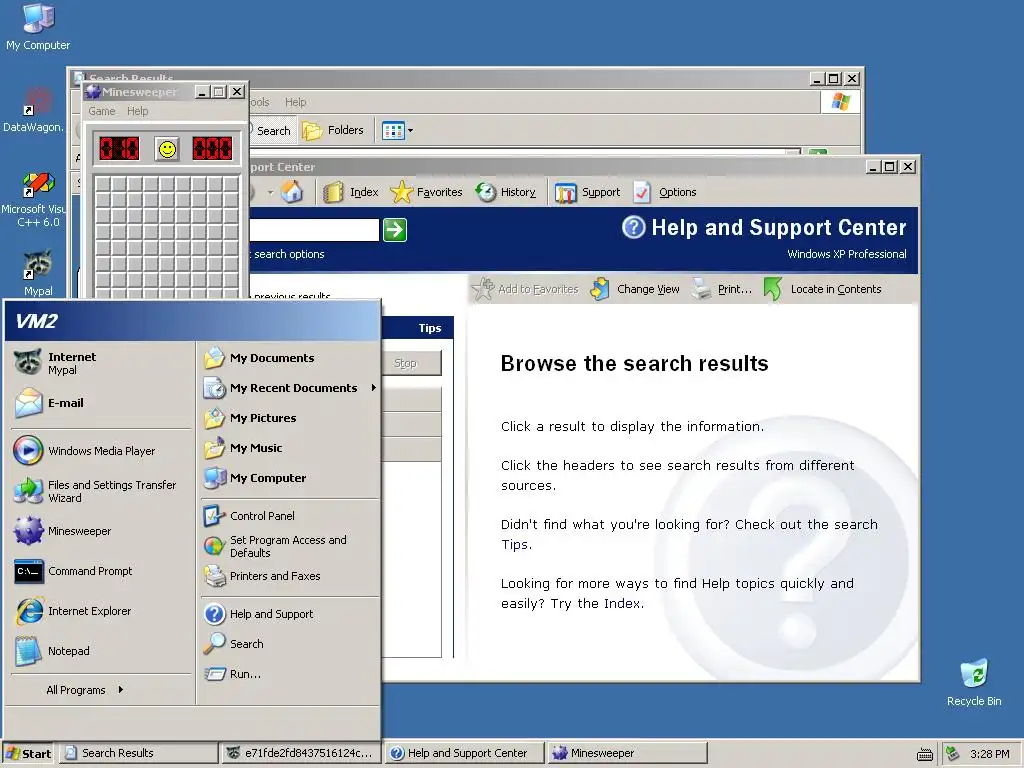
Task: Open the keyboard icon on the taskbar
Action: [924, 754]
